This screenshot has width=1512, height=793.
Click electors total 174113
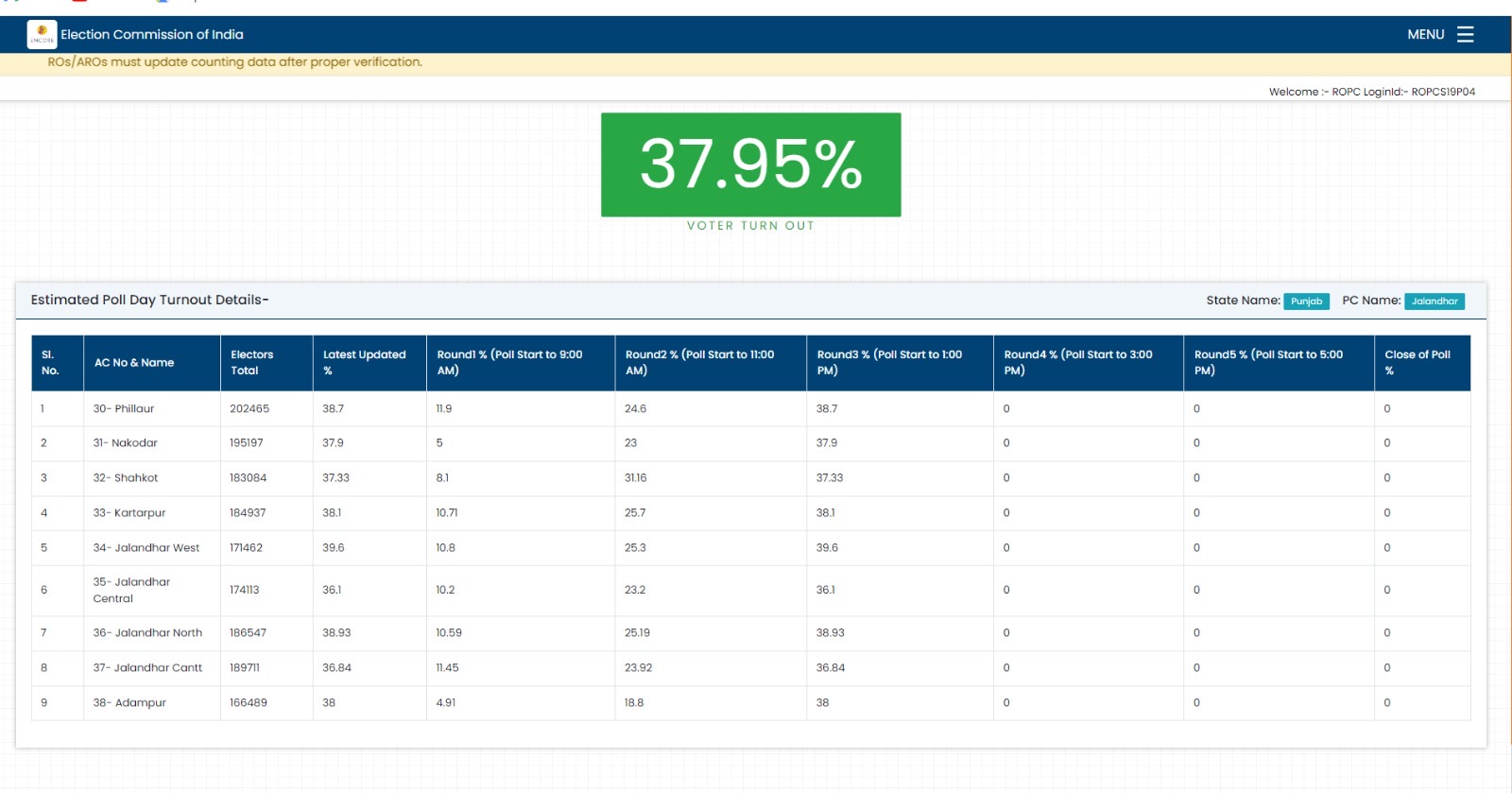(x=244, y=590)
